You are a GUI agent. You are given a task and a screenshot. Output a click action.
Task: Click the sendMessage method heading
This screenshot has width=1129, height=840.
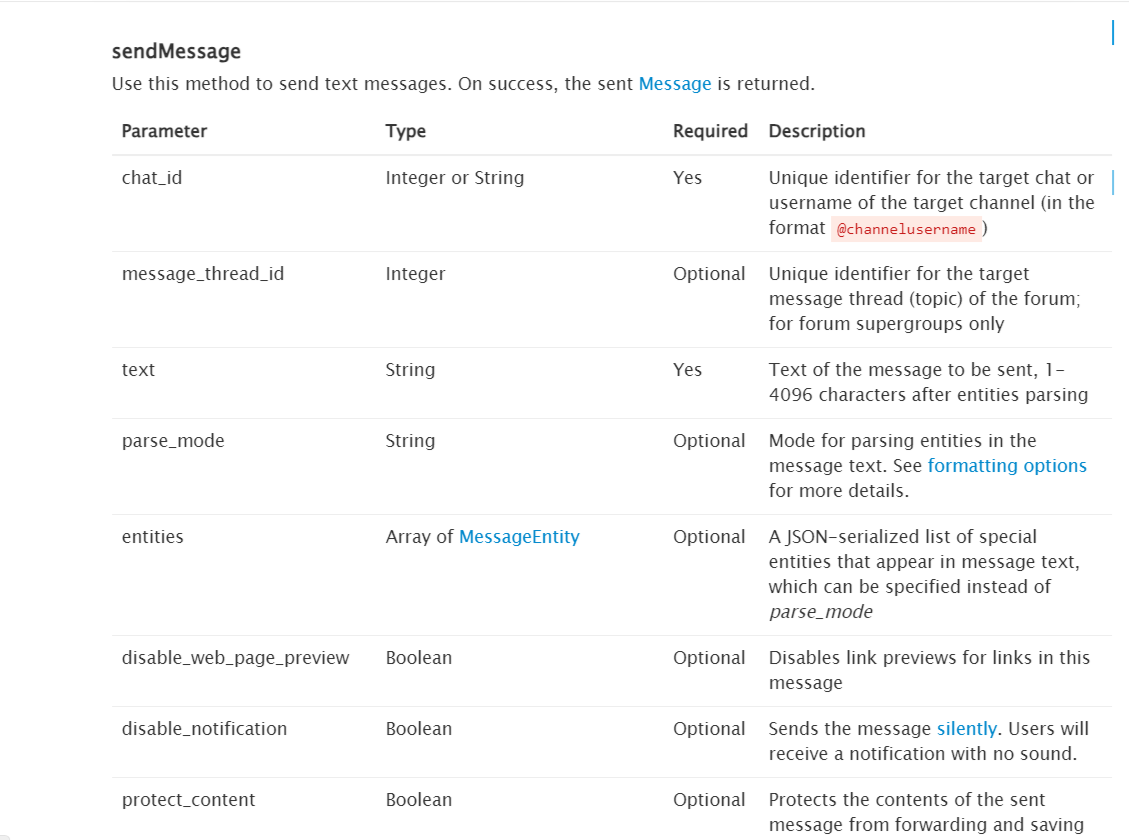click(x=176, y=51)
